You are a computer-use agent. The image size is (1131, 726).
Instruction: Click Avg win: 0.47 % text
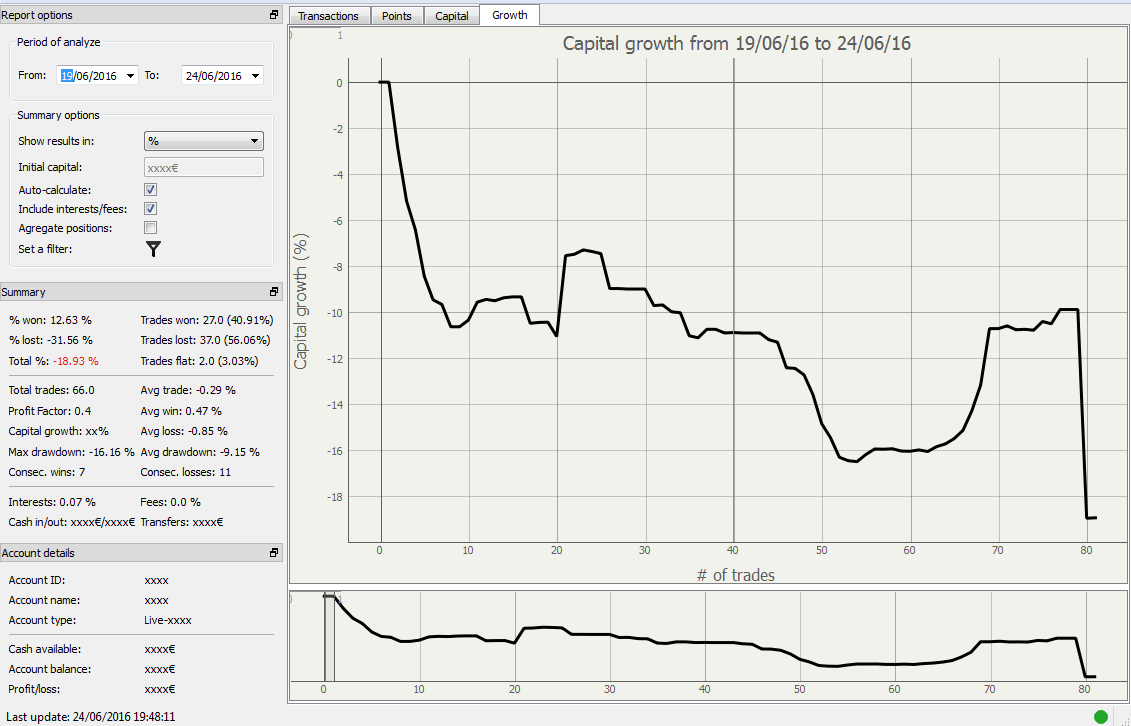click(181, 411)
